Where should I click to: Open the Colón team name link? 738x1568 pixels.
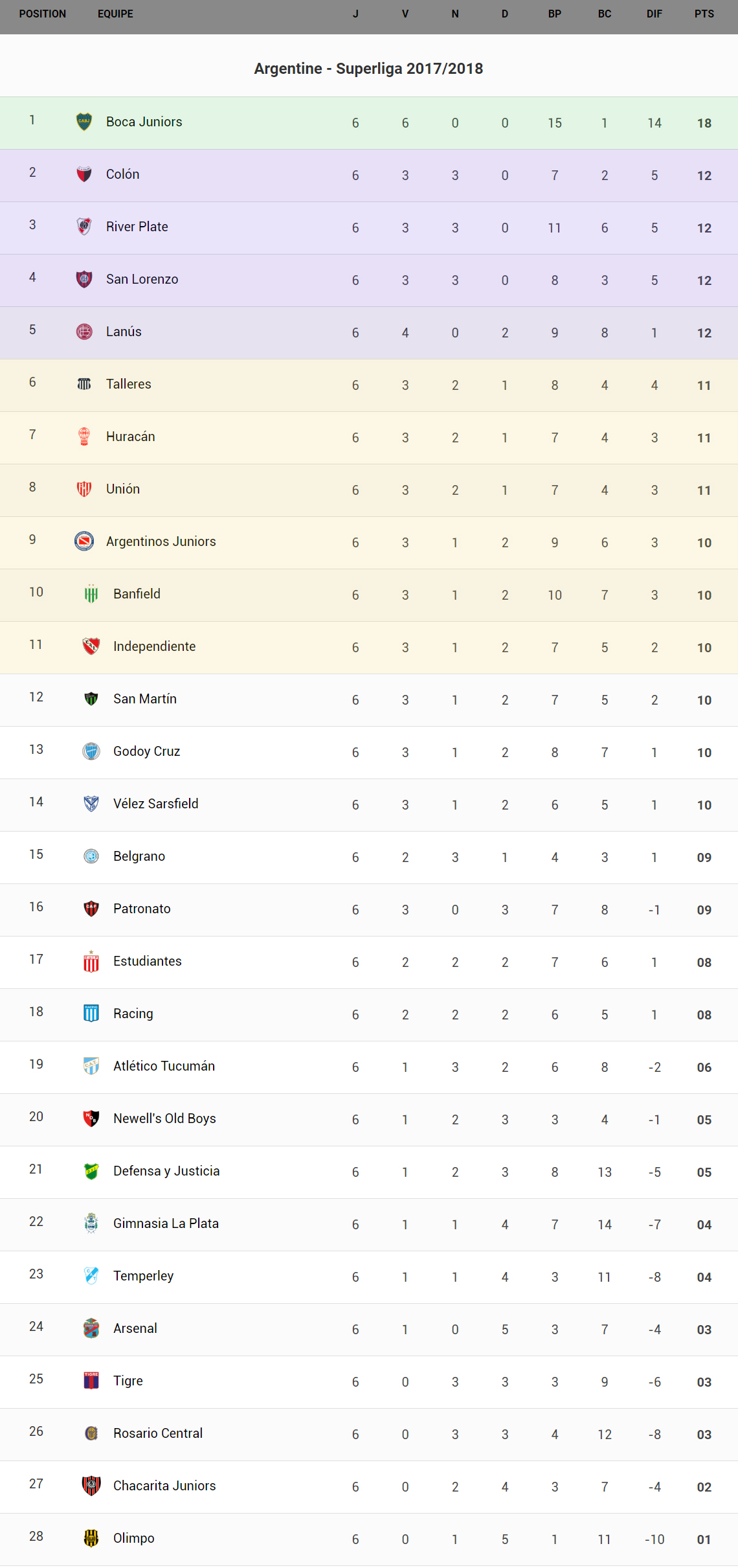(122, 174)
